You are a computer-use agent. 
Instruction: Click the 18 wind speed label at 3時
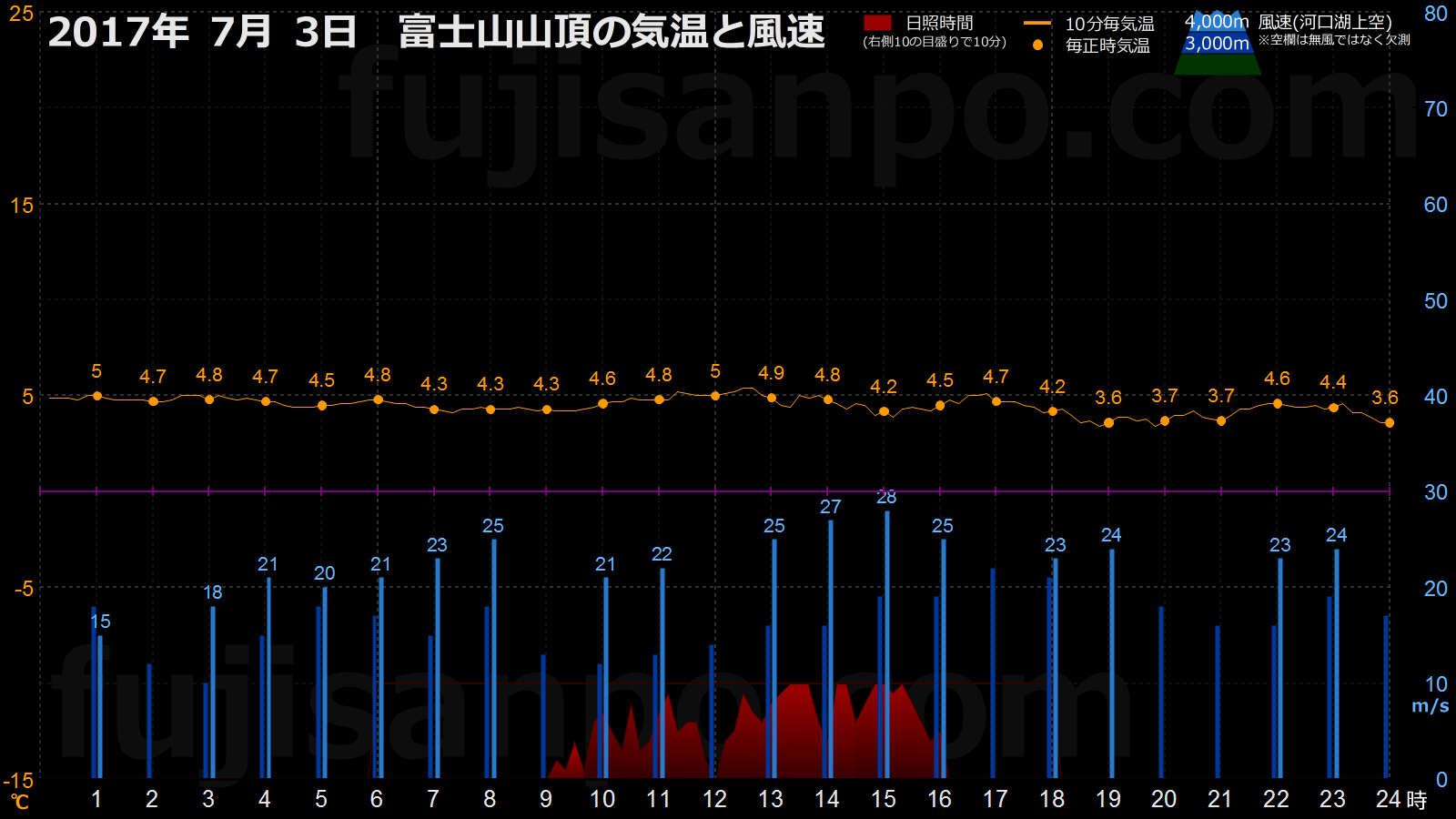[x=212, y=592]
